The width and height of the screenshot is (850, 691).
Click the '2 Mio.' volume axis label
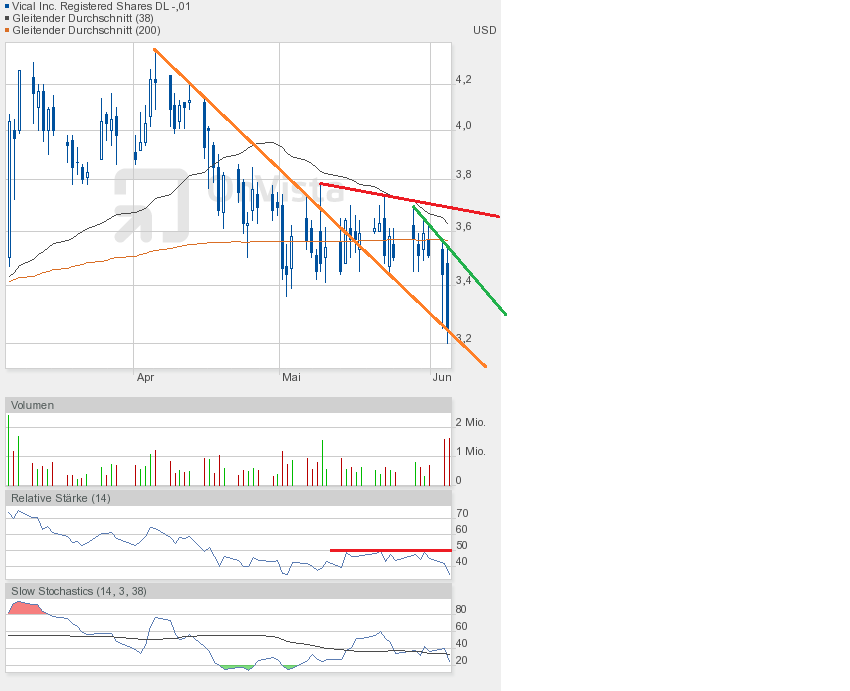(471, 423)
